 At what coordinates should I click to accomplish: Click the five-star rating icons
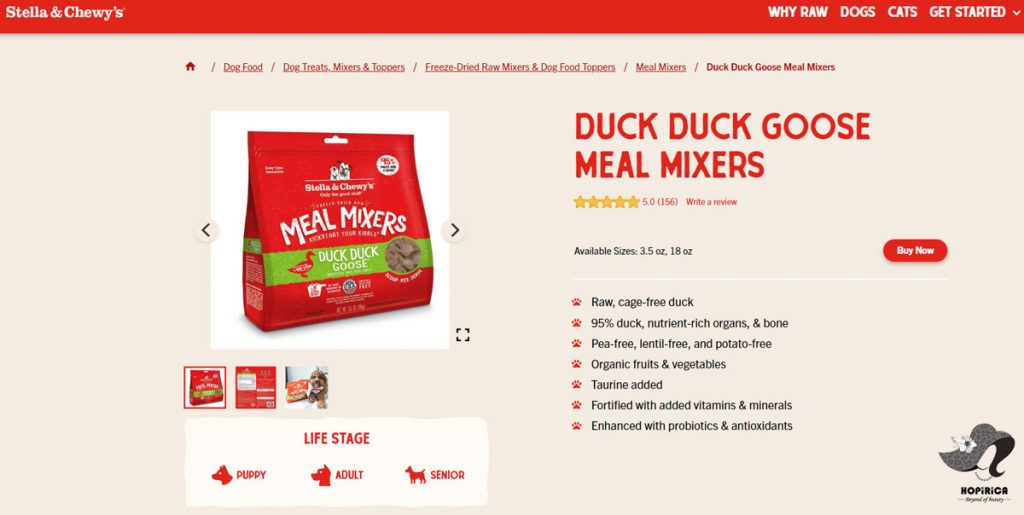pos(607,202)
